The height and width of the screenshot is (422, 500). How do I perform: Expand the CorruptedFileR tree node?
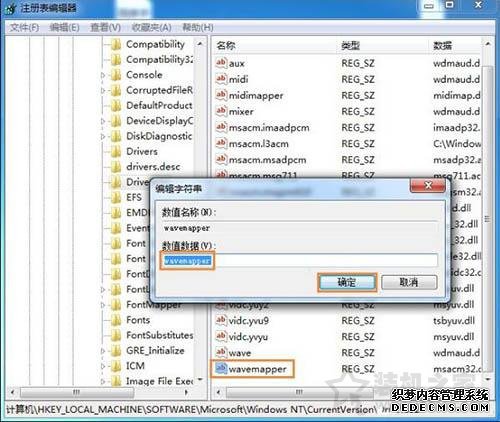[103, 91]
